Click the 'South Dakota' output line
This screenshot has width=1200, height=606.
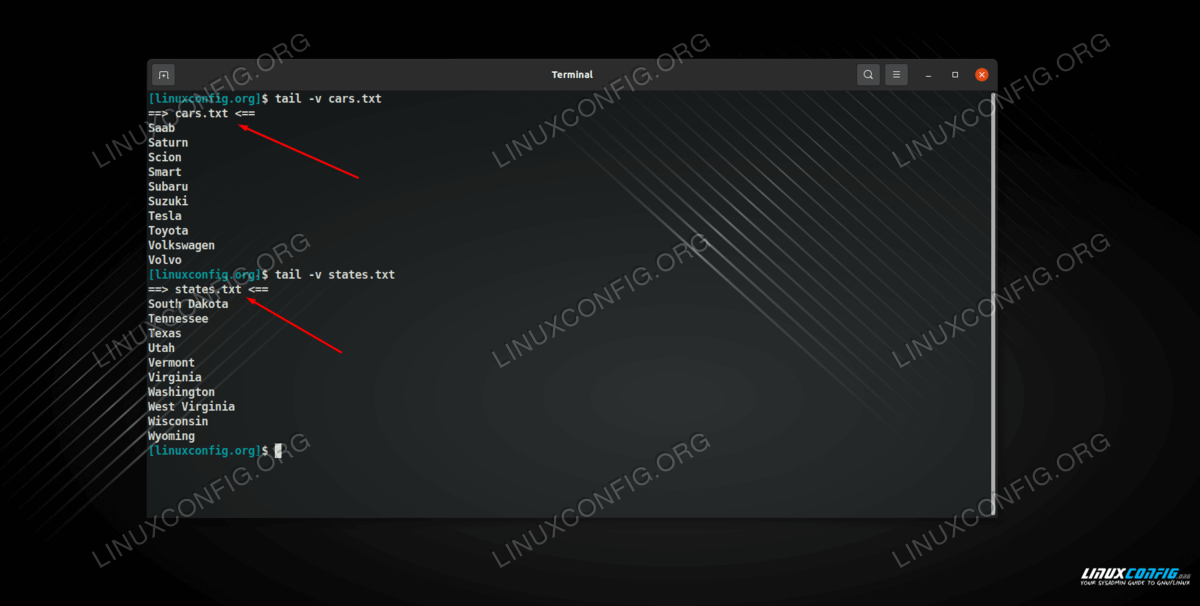(188, 304)
